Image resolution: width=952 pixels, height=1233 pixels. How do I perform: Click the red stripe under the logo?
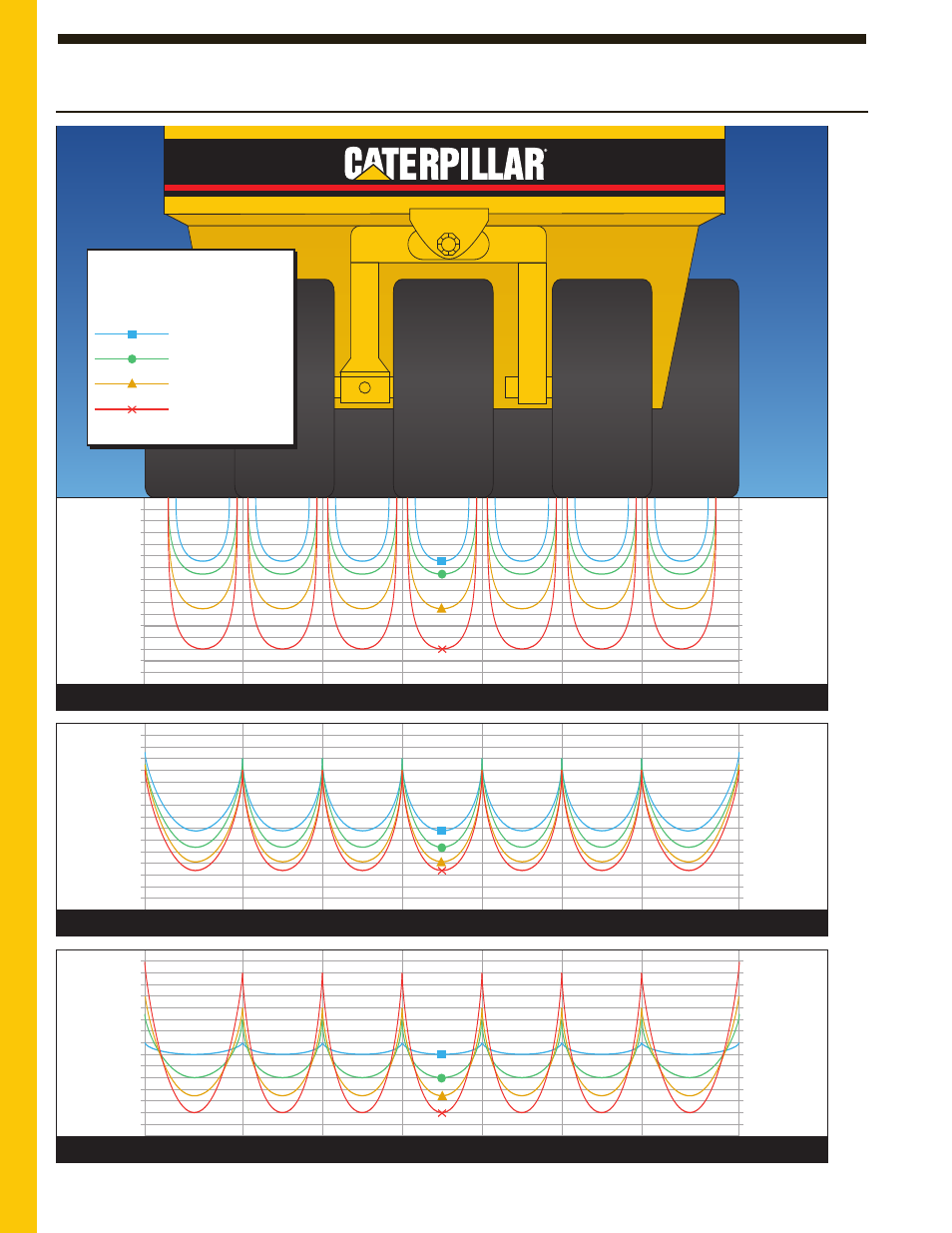[x=444, y=188]
